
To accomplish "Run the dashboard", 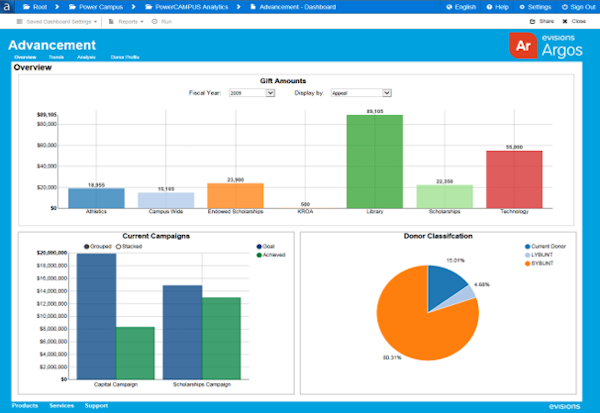I will coord(162,22).
